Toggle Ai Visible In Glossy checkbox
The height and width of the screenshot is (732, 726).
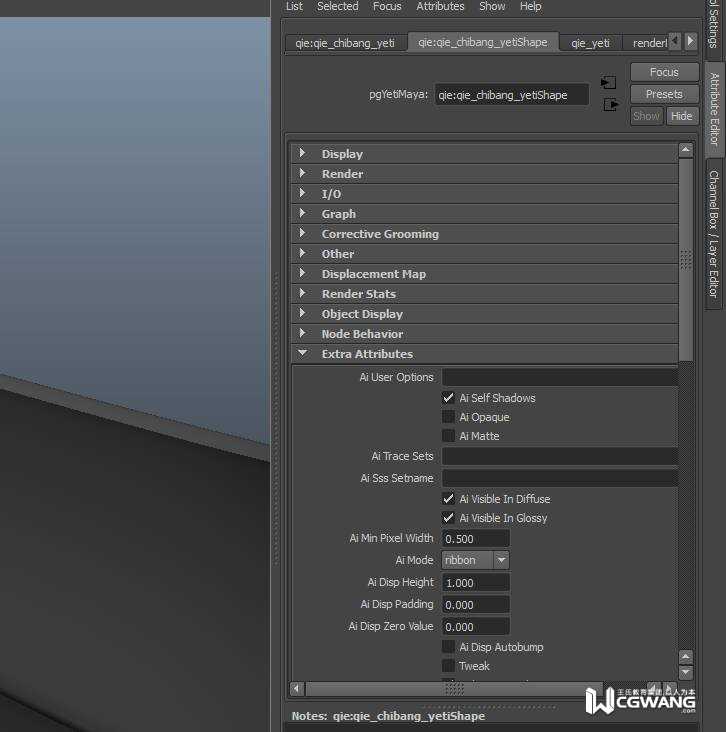coord(448,518)
